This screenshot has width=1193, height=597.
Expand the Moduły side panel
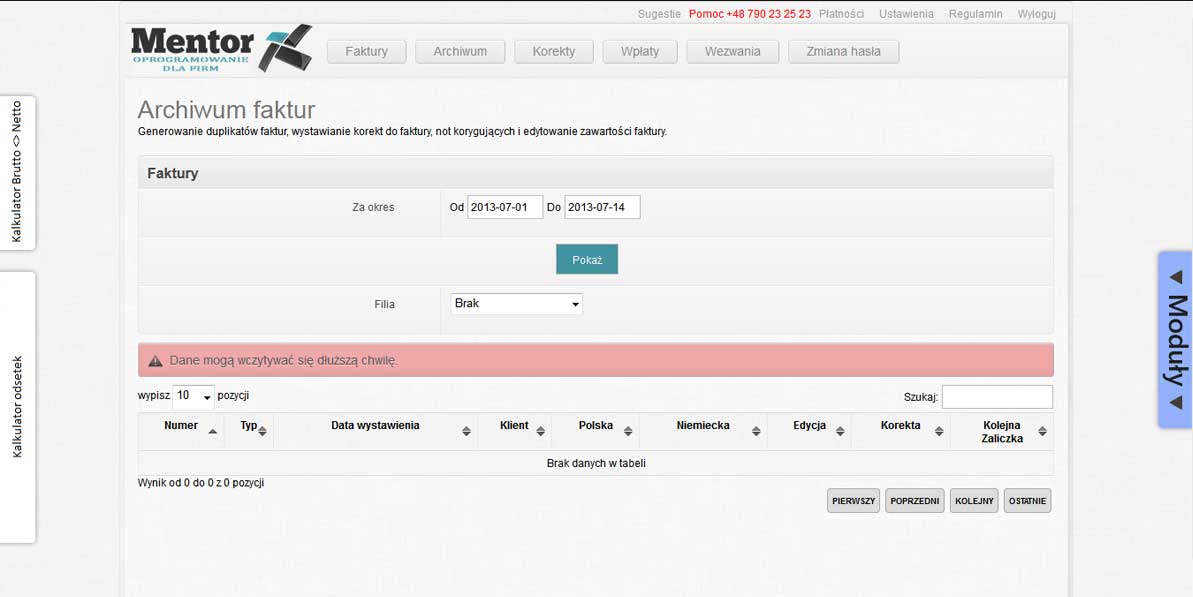(x=1175, y=340)
